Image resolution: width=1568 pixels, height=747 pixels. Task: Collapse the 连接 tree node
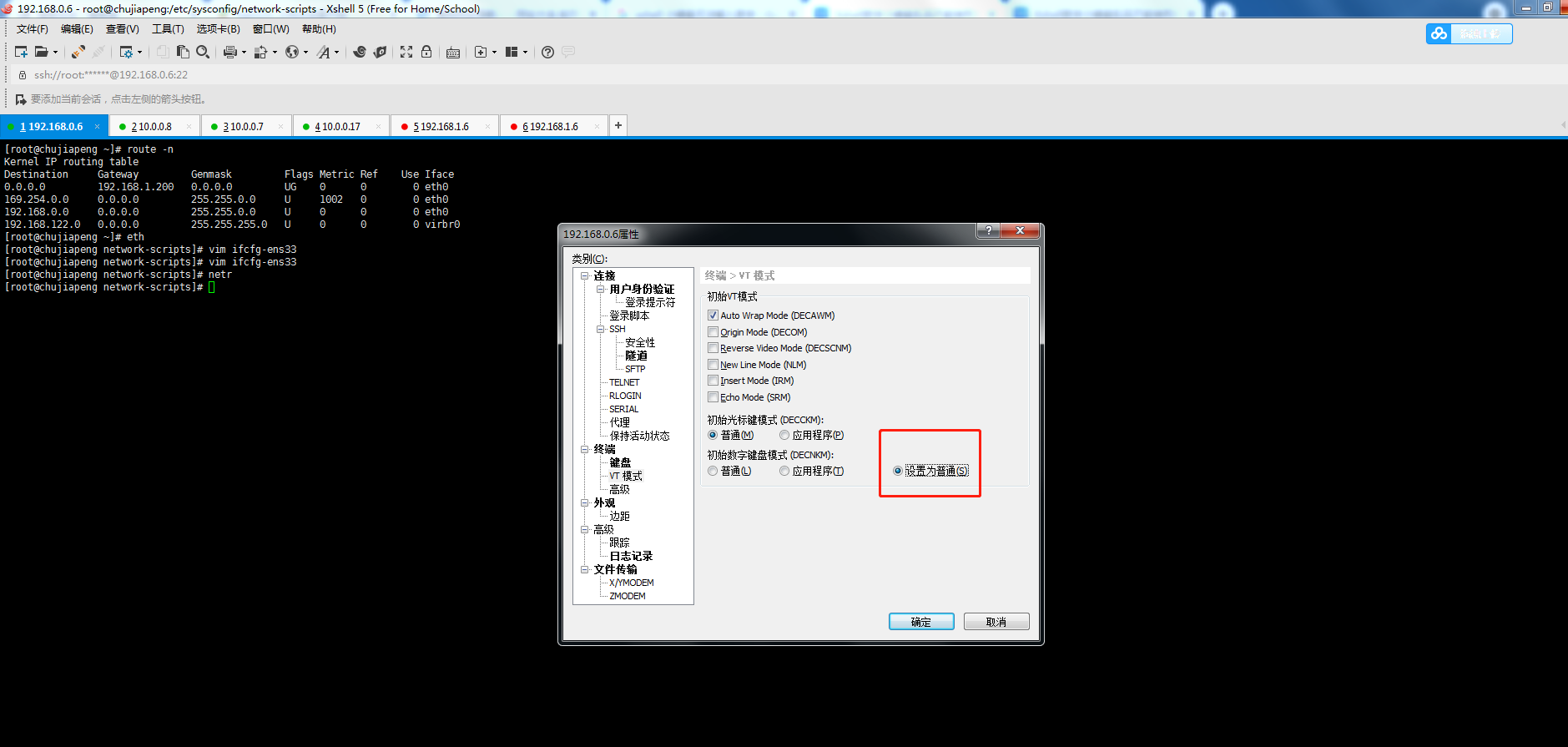pos(585,275)
